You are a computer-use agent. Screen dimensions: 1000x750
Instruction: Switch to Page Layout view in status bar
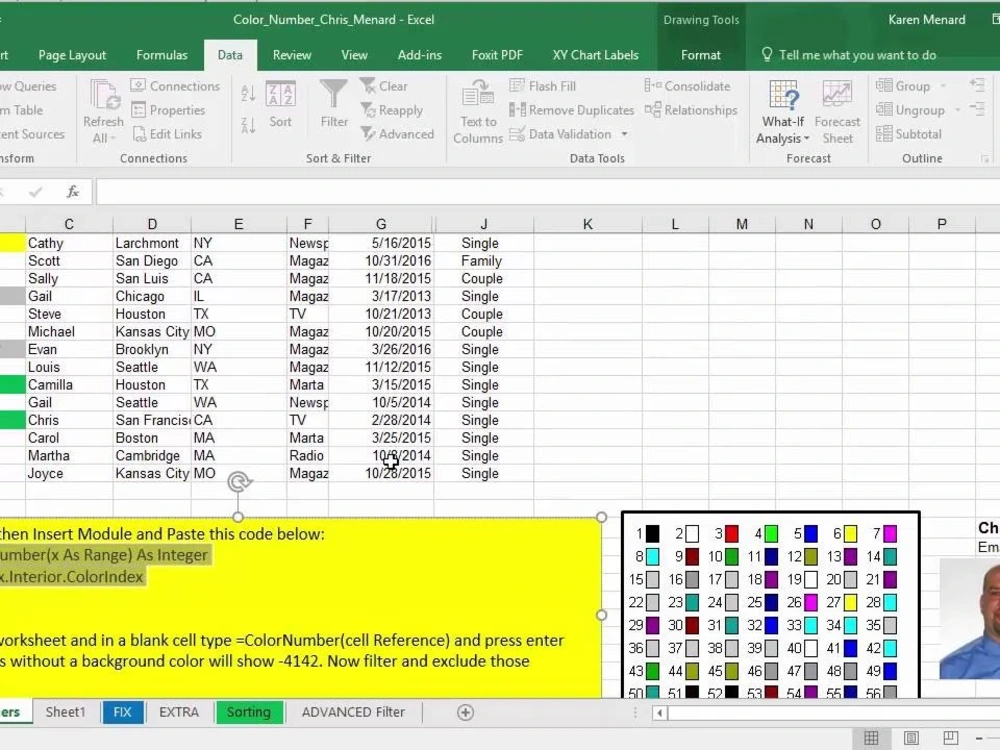click(911, 739)
